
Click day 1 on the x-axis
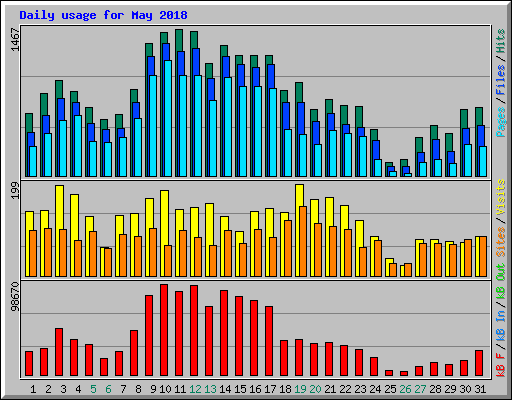(x=33, y=389)
